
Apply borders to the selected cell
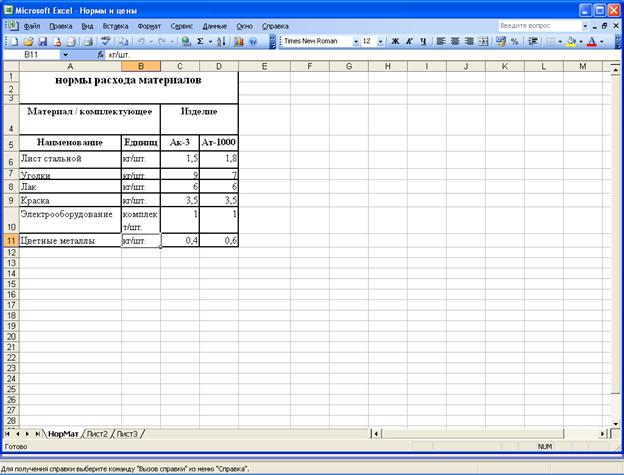(550, 41)
